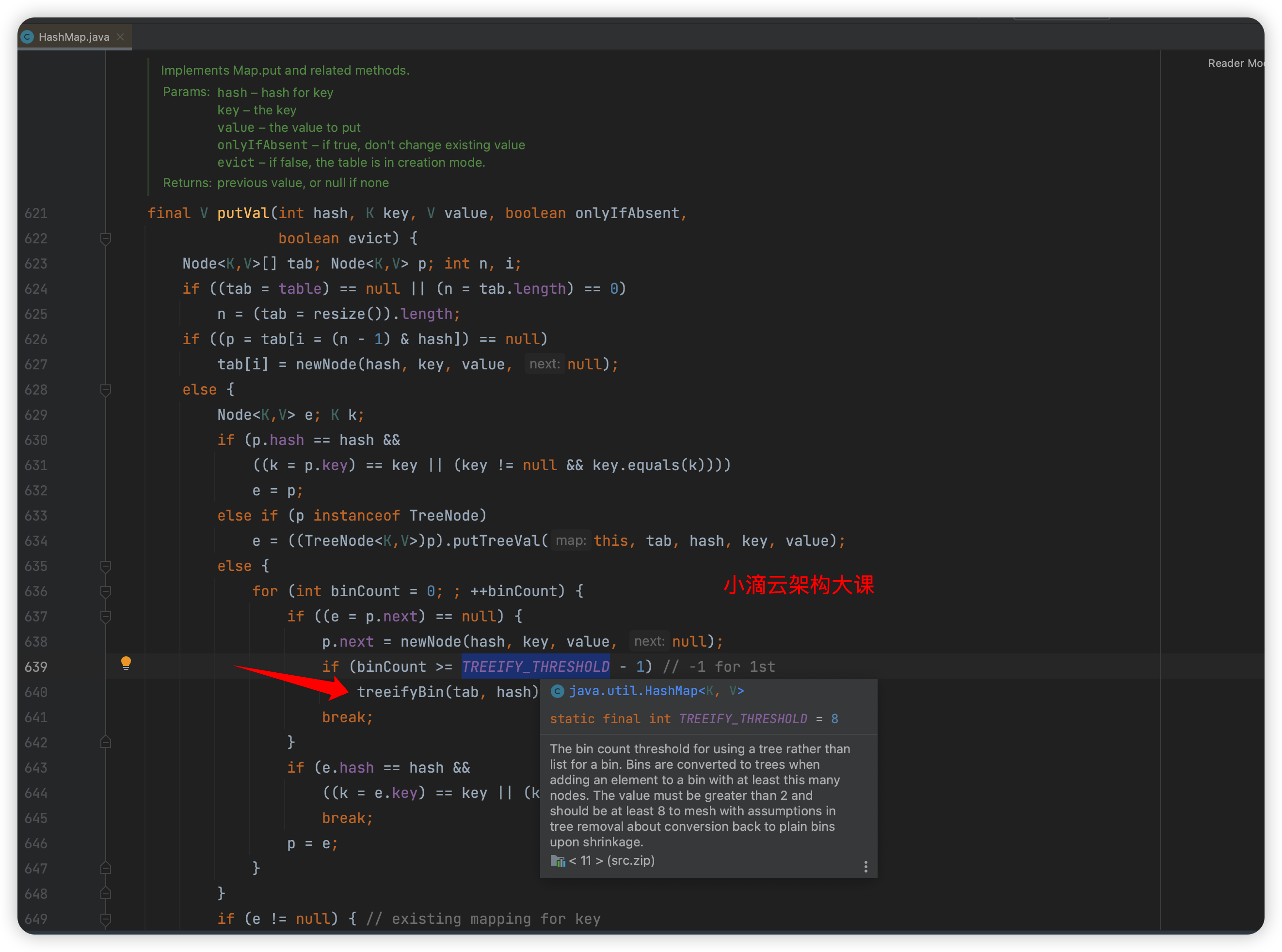The width and height of the screenshot is (1282, 952).
Task: Select the HashMap.java tab
Action: tap(74, 37)
